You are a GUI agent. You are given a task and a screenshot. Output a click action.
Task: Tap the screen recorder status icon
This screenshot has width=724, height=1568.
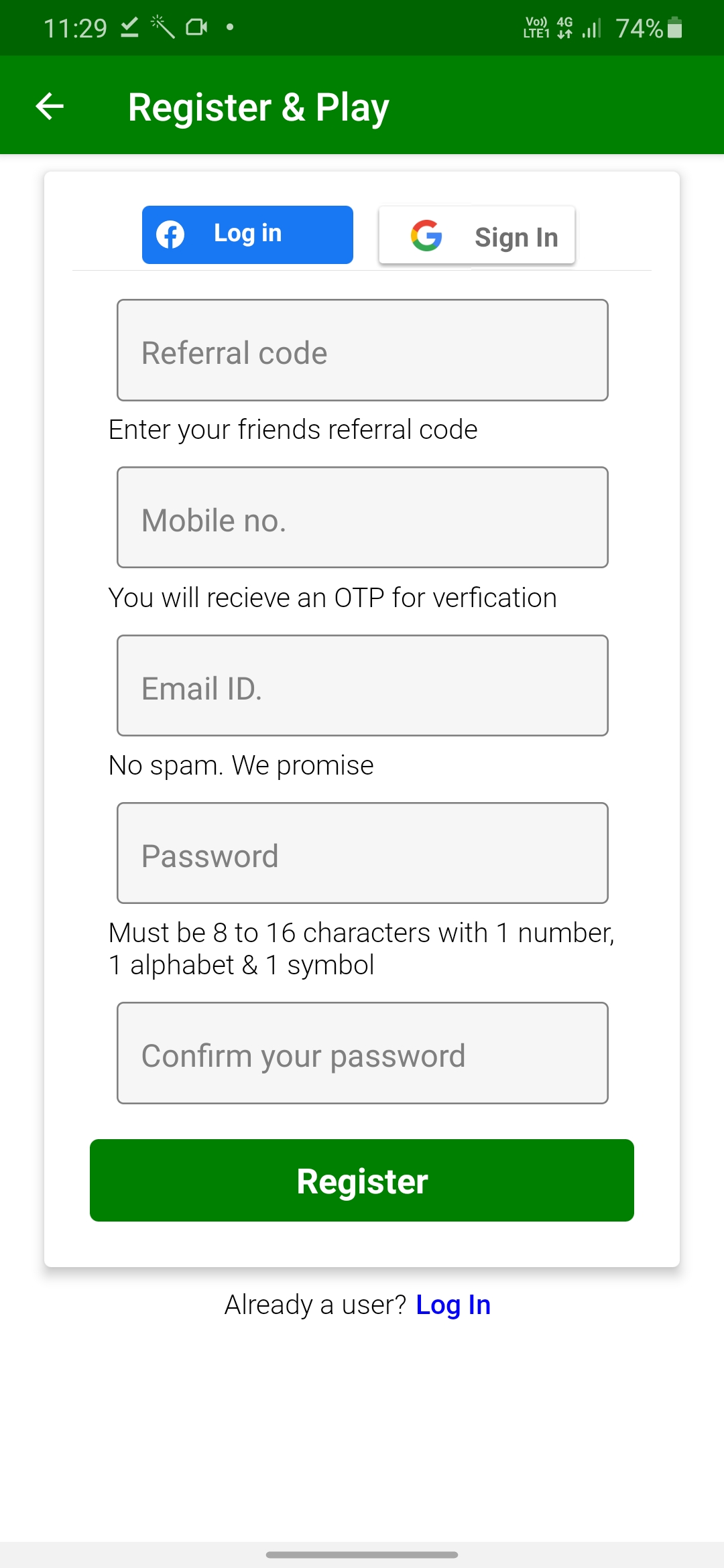(196, 27)
